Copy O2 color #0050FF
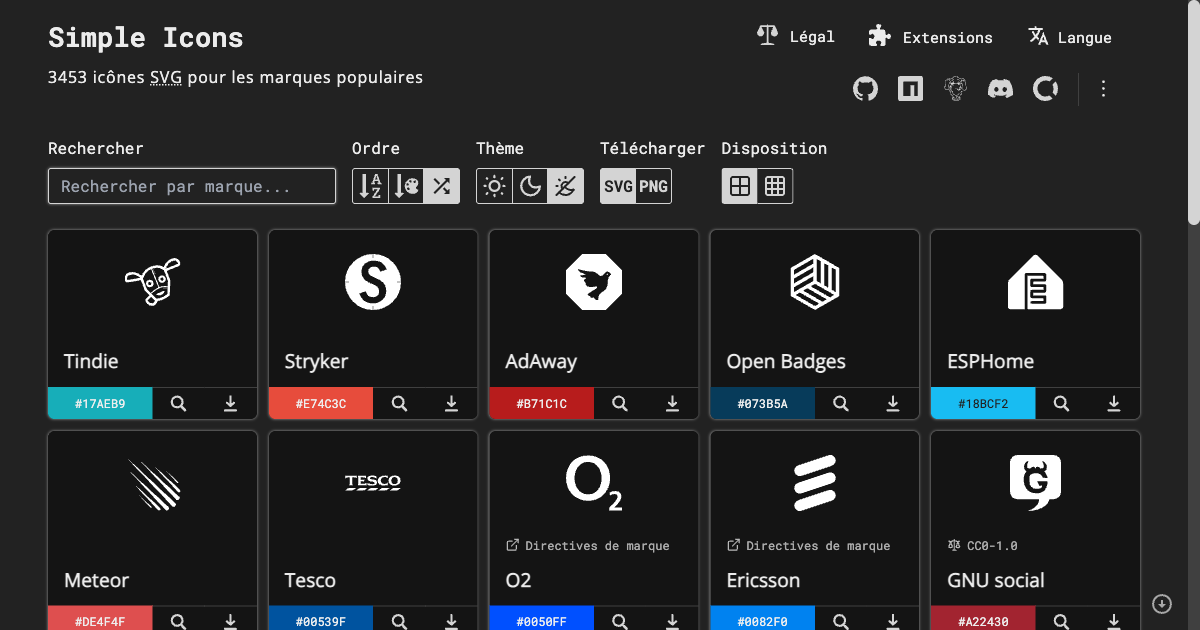The image size is (1200, 630). tap(542, 620)
